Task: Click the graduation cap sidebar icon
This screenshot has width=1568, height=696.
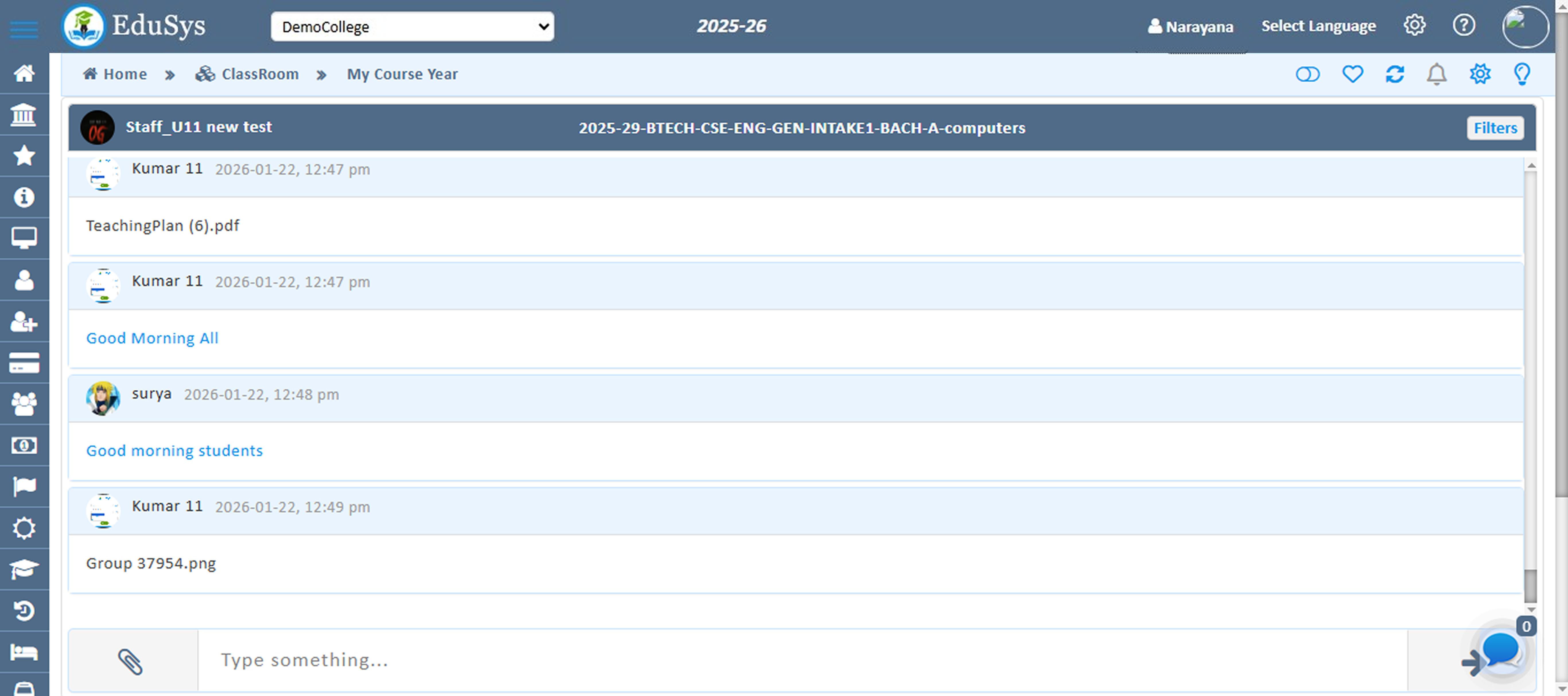Action: [x=24, y=569]
